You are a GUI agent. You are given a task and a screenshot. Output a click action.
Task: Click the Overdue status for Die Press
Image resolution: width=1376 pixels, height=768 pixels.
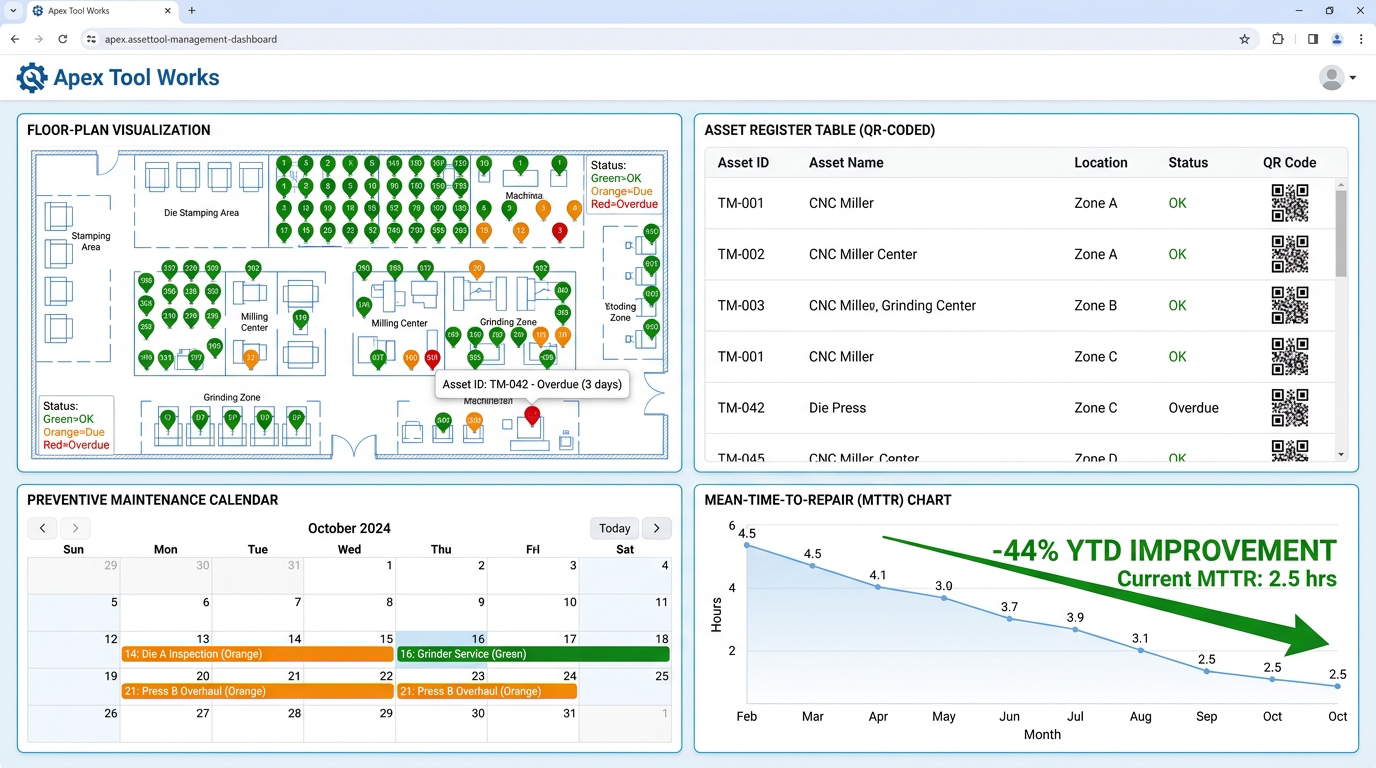click(1193, 408)
